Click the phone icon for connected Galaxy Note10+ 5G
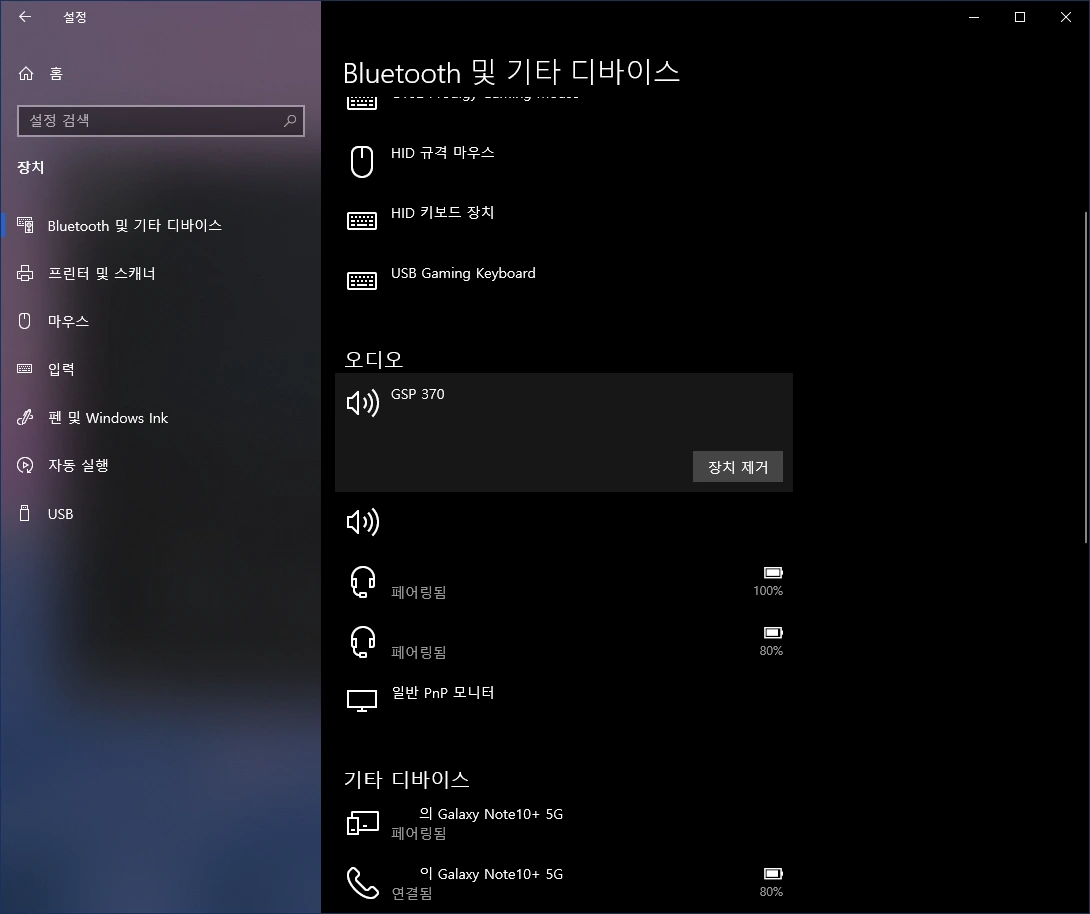 pyautogui.click(x=362, y=882)
